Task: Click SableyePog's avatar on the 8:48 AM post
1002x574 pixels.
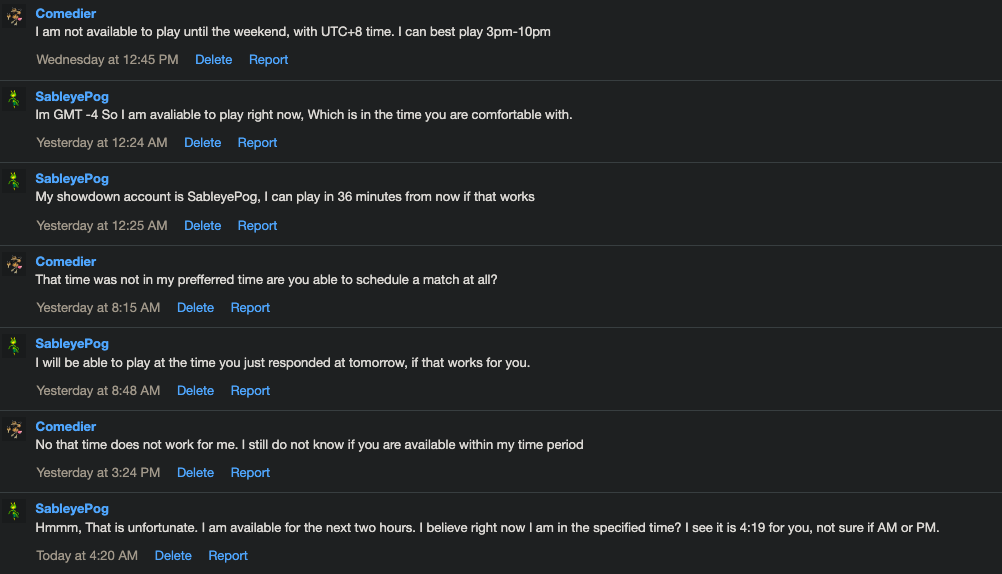Action: click(15, 347)
